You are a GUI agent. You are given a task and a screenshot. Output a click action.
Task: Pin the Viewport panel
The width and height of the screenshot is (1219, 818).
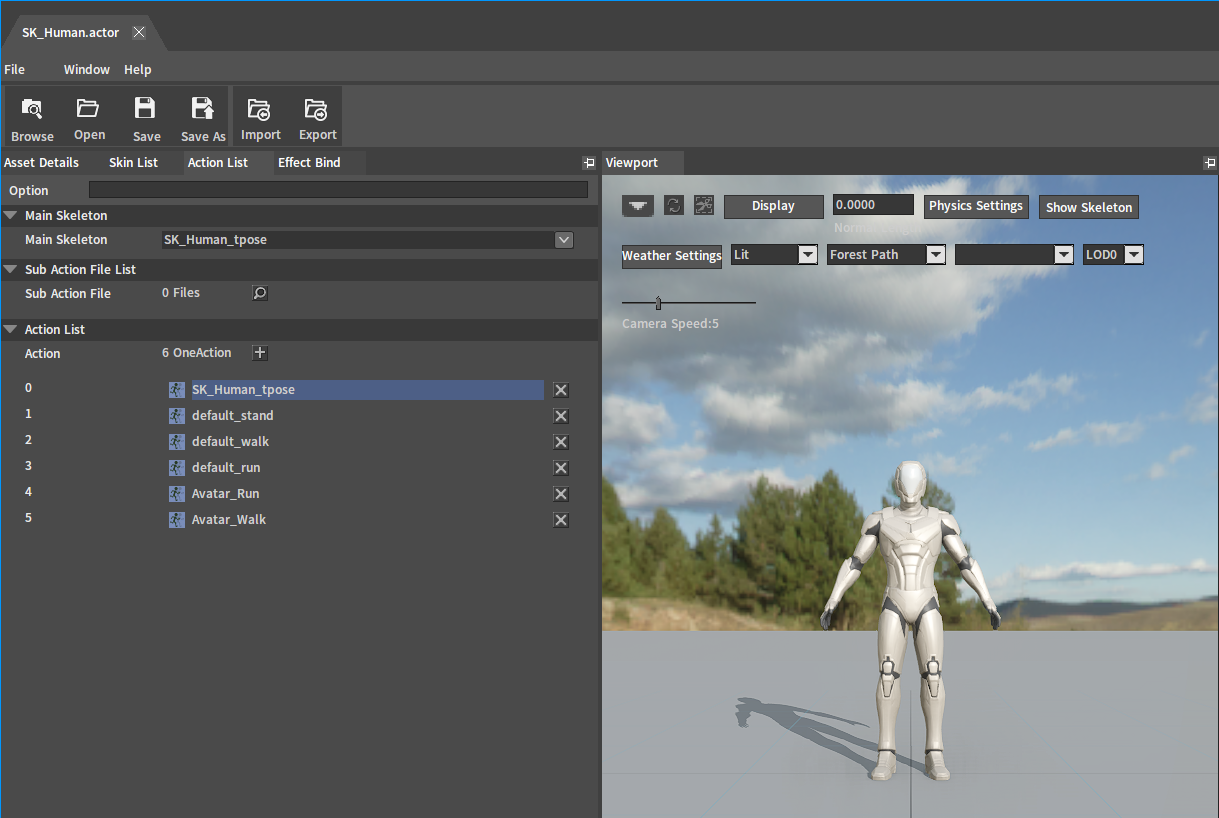pos(1210,163)
